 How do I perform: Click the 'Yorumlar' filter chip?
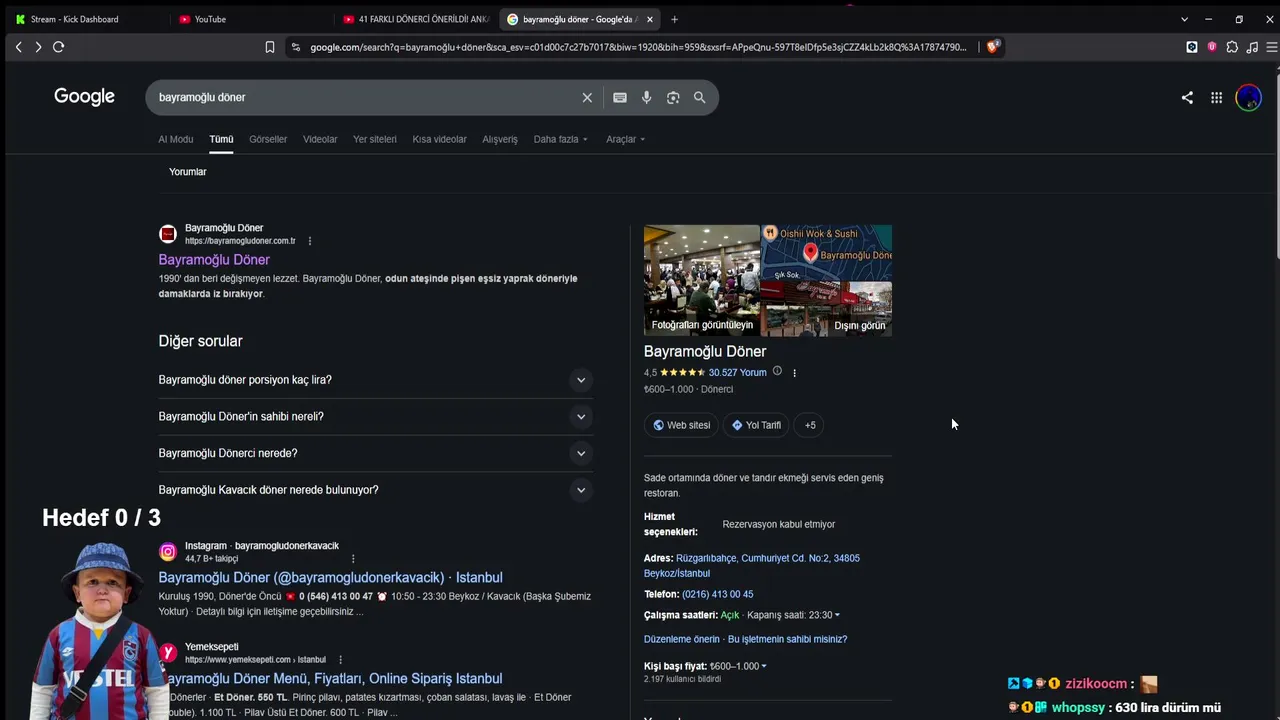[x=188, y=172]
